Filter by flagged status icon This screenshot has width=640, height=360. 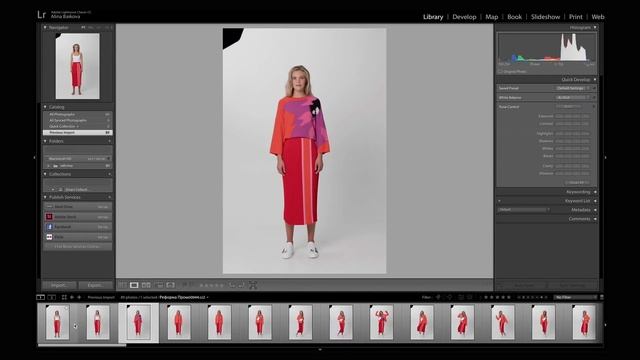pos(438,297)
